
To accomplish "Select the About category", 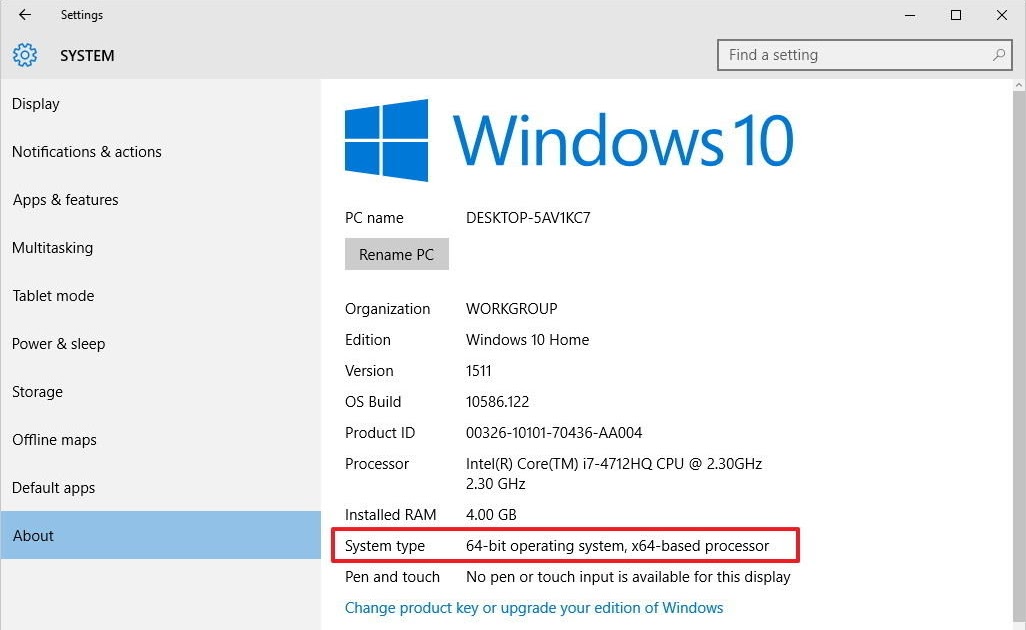I will click(160, 535).
